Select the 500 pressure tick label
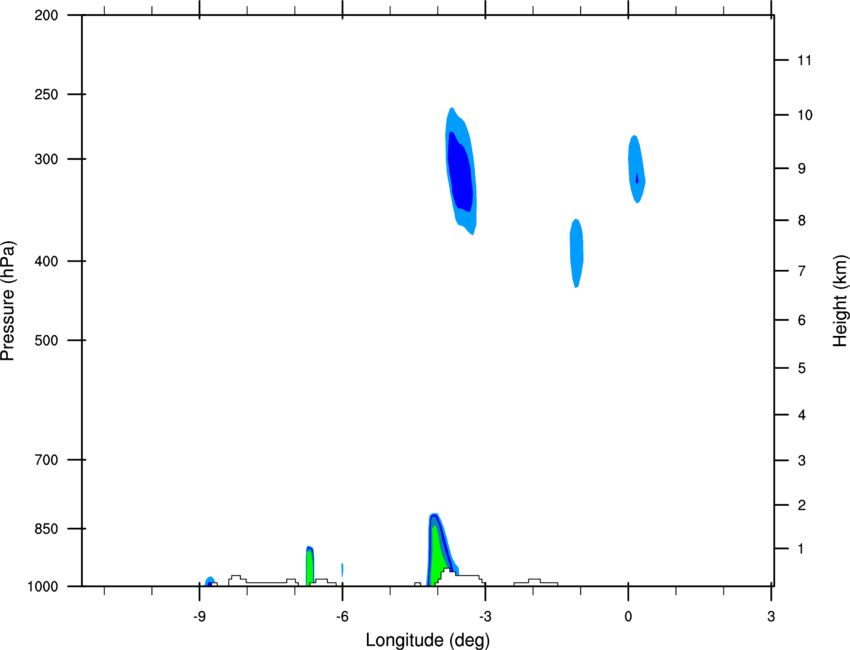Viewport: 850px width, 650px height. coord(46,340)
